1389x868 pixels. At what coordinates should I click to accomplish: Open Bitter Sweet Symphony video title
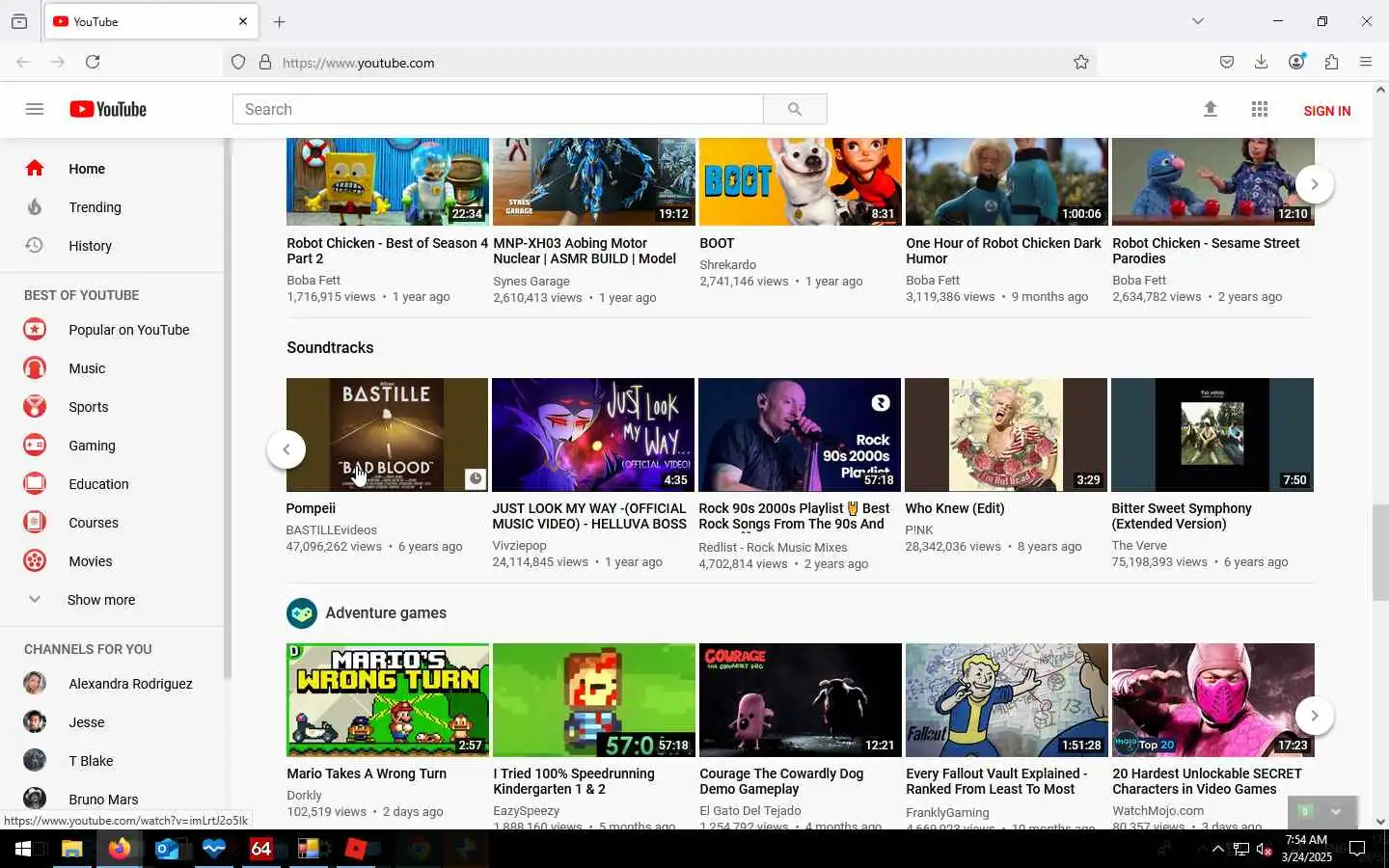[1182, 516]
